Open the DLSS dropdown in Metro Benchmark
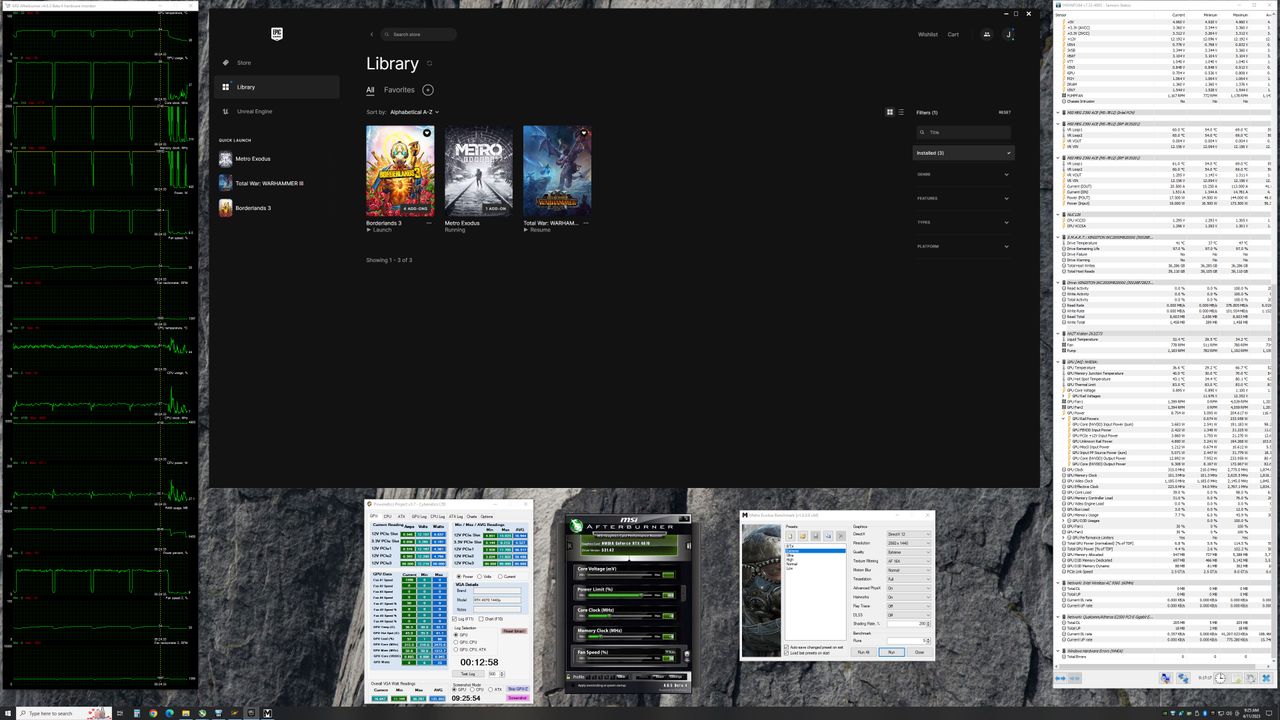 (x=909, y=615)
